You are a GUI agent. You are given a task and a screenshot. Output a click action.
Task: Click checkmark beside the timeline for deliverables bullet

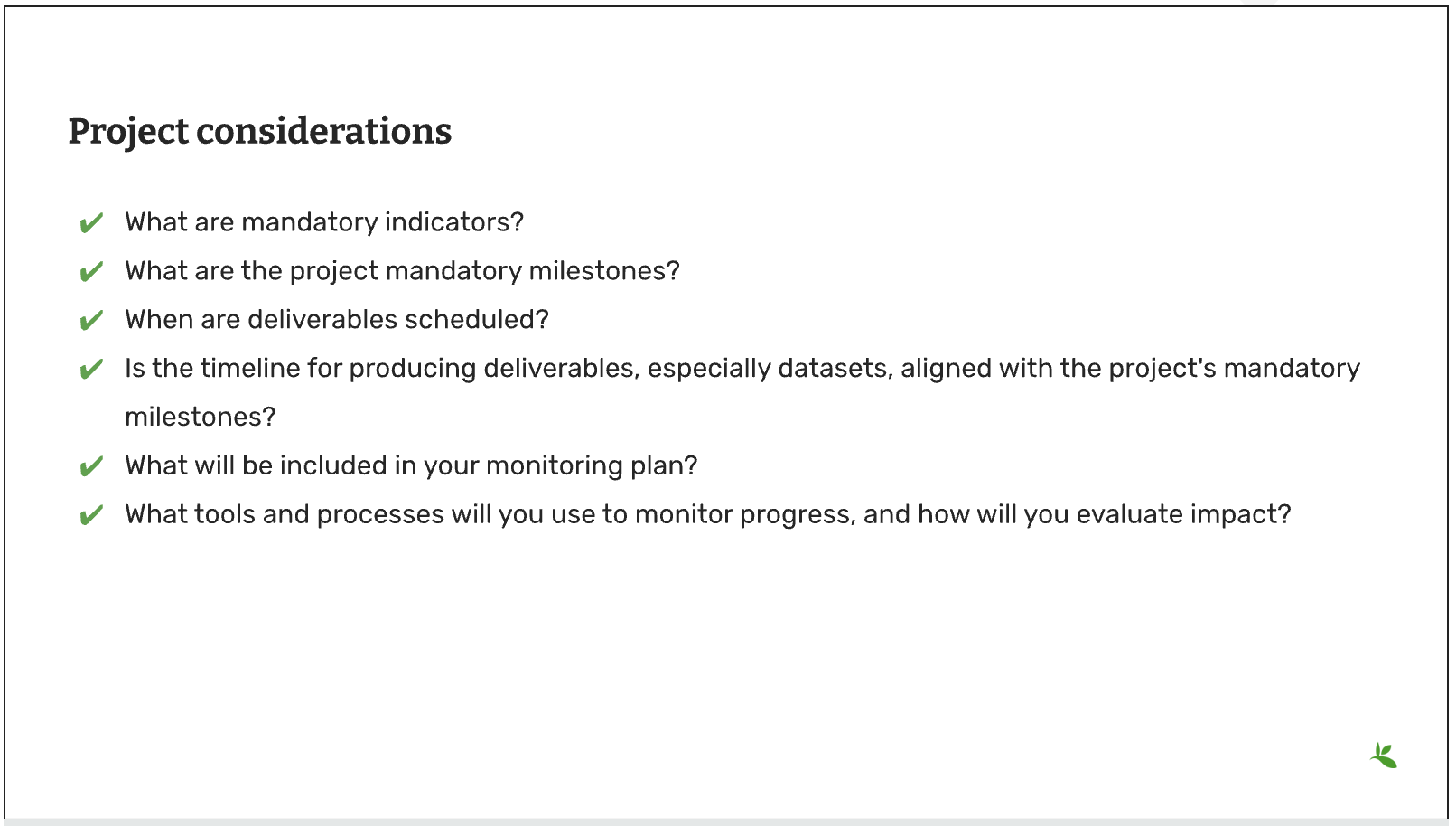[91, 370]
